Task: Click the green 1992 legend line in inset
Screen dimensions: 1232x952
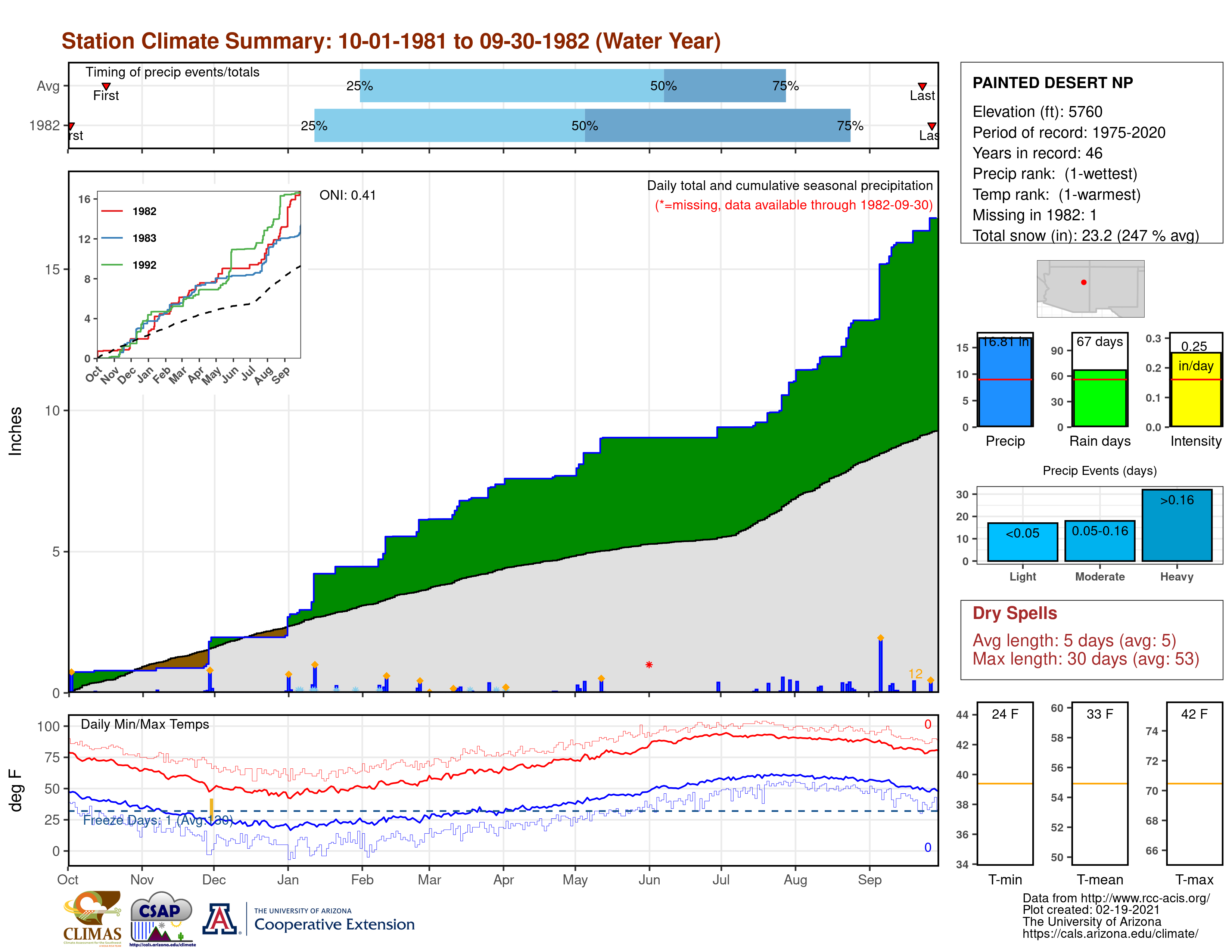Action: 112,265
